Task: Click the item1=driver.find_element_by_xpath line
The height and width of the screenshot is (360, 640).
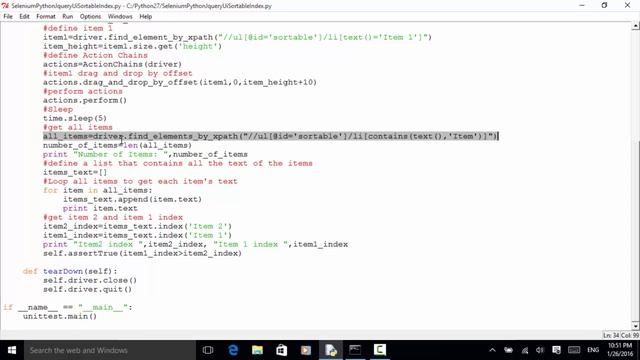Action: point(237,37)
